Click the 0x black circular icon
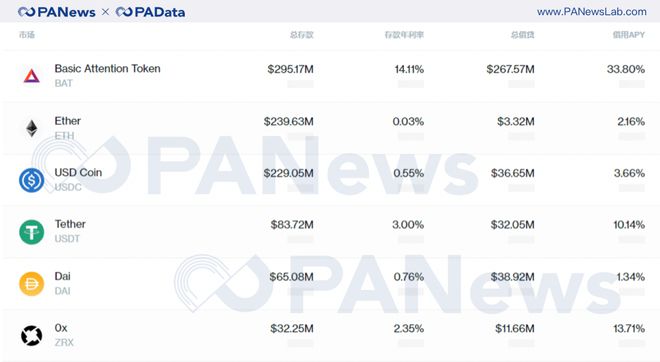 coord(32,335)
